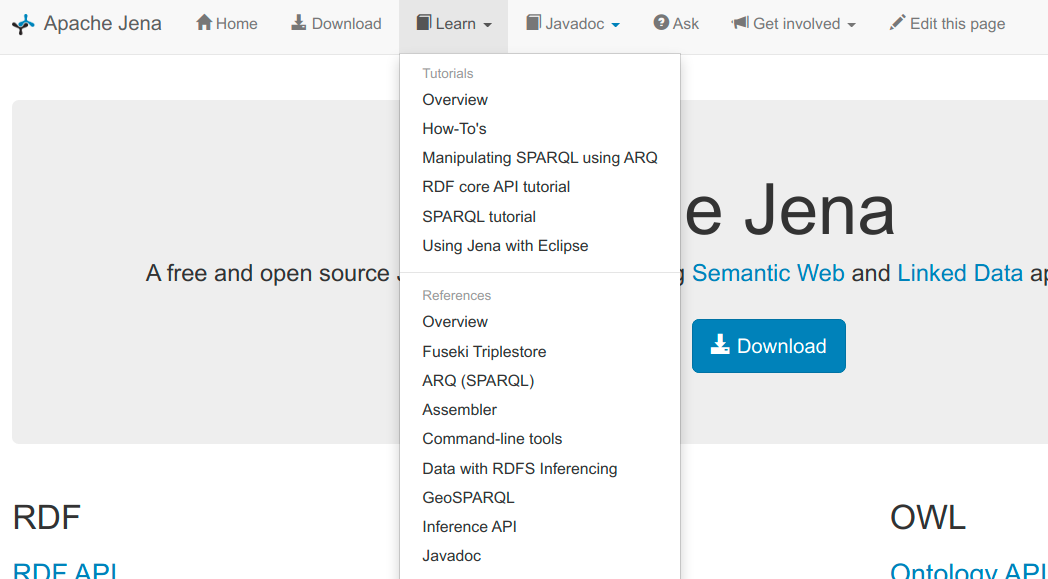Open Command-line tools entry
1048x579 pixels.
point(493,439)
